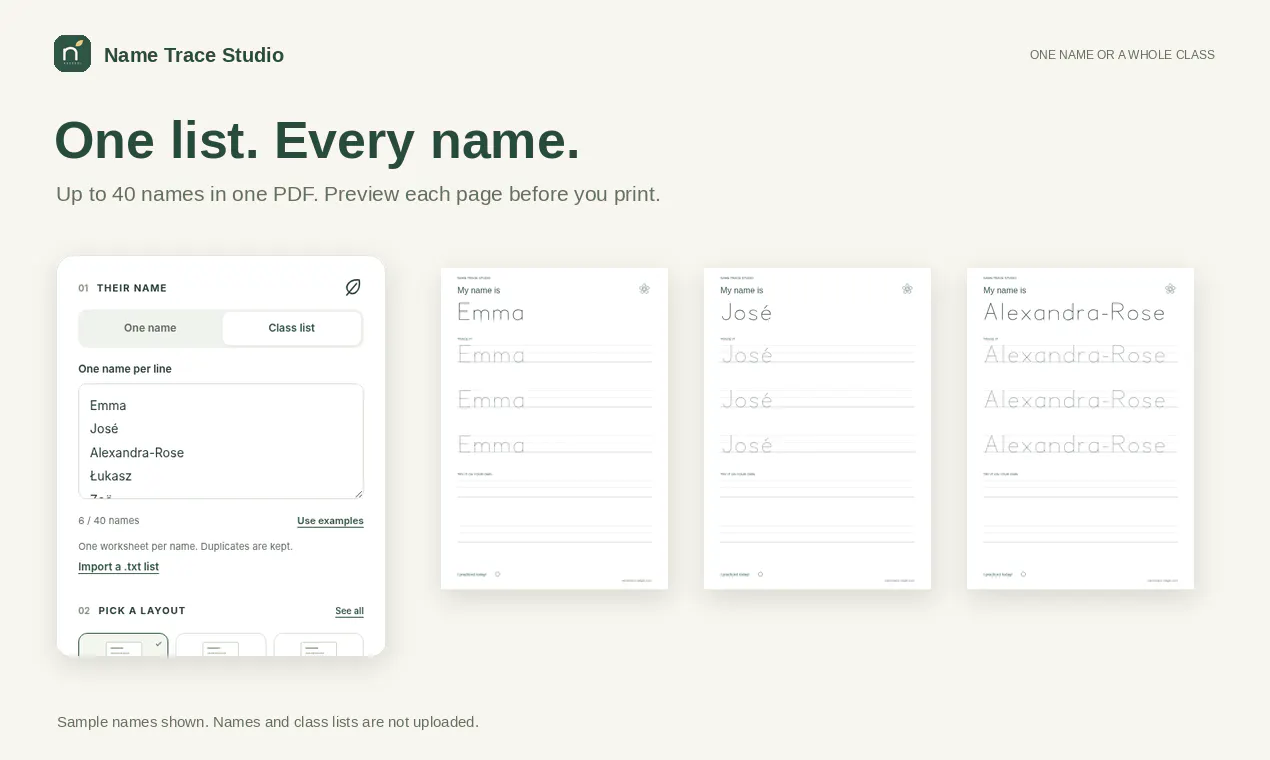Click the Łukasz line in the name list

pos(111,476)
